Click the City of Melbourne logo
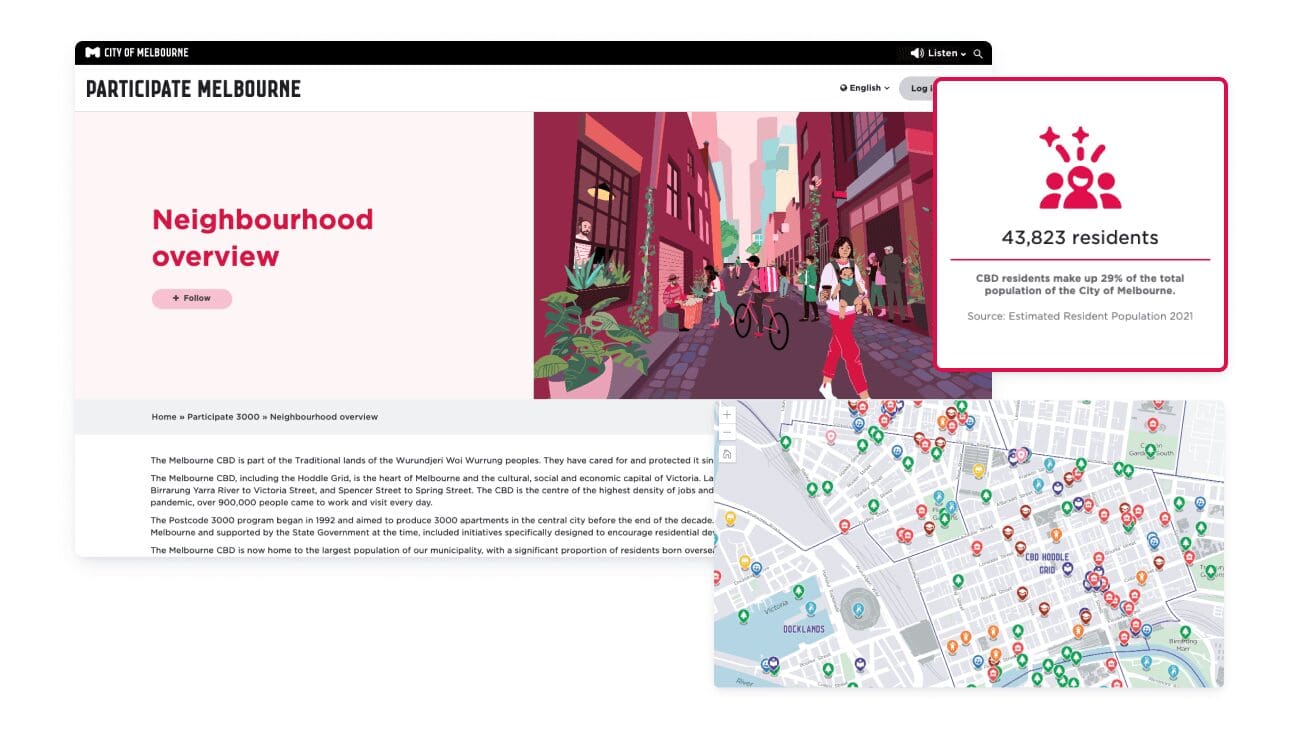This screenshot has width=1298, height=729. tap(137, 53)
